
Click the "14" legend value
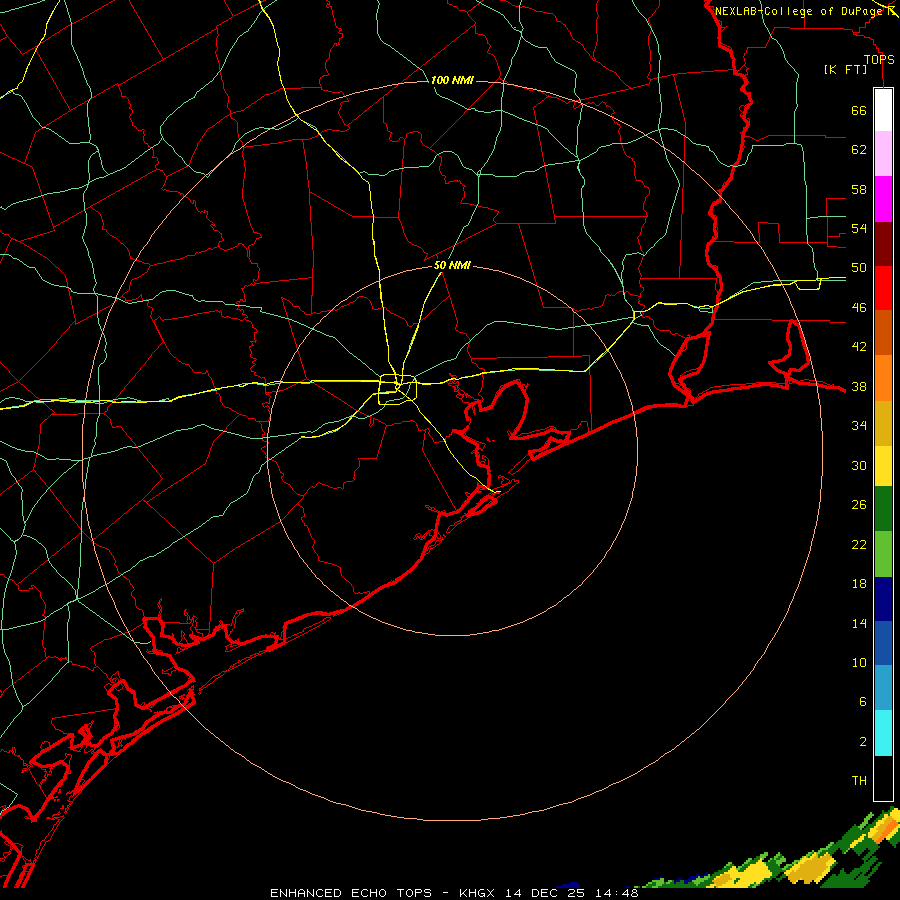click(859, 623)
